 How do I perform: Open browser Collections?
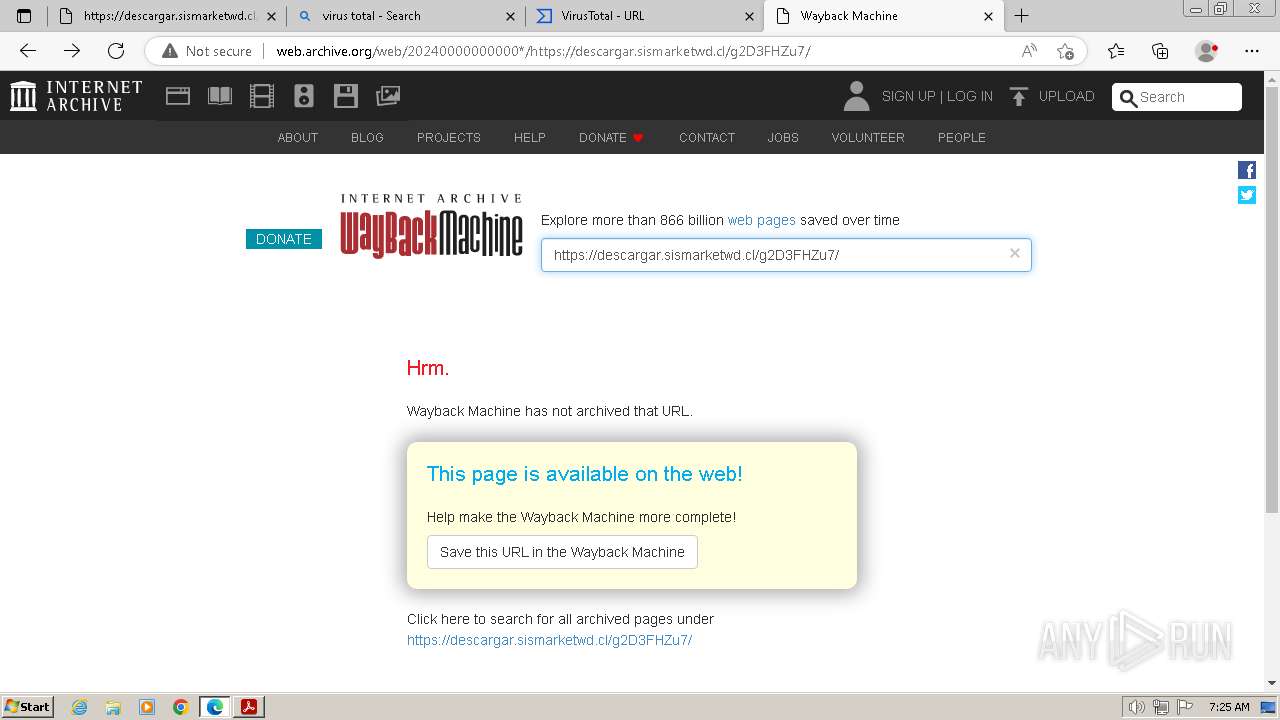(1160, 51)
